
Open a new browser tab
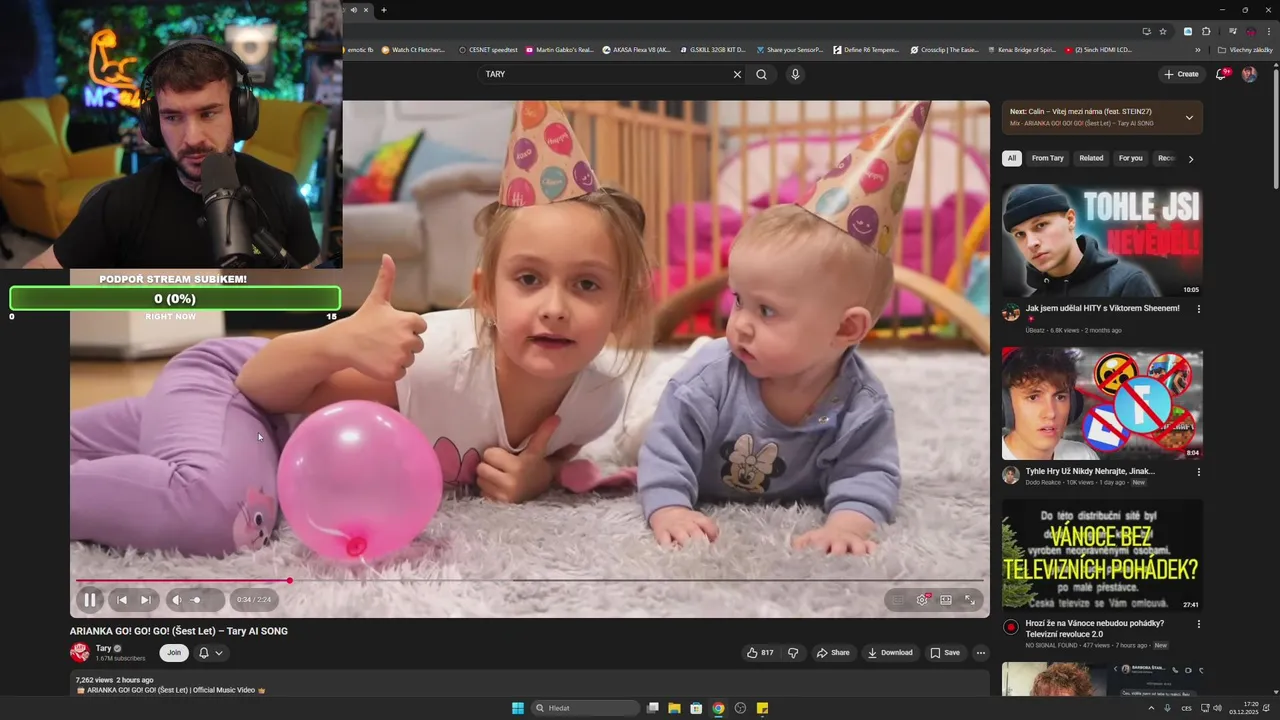tap(383, 10)
